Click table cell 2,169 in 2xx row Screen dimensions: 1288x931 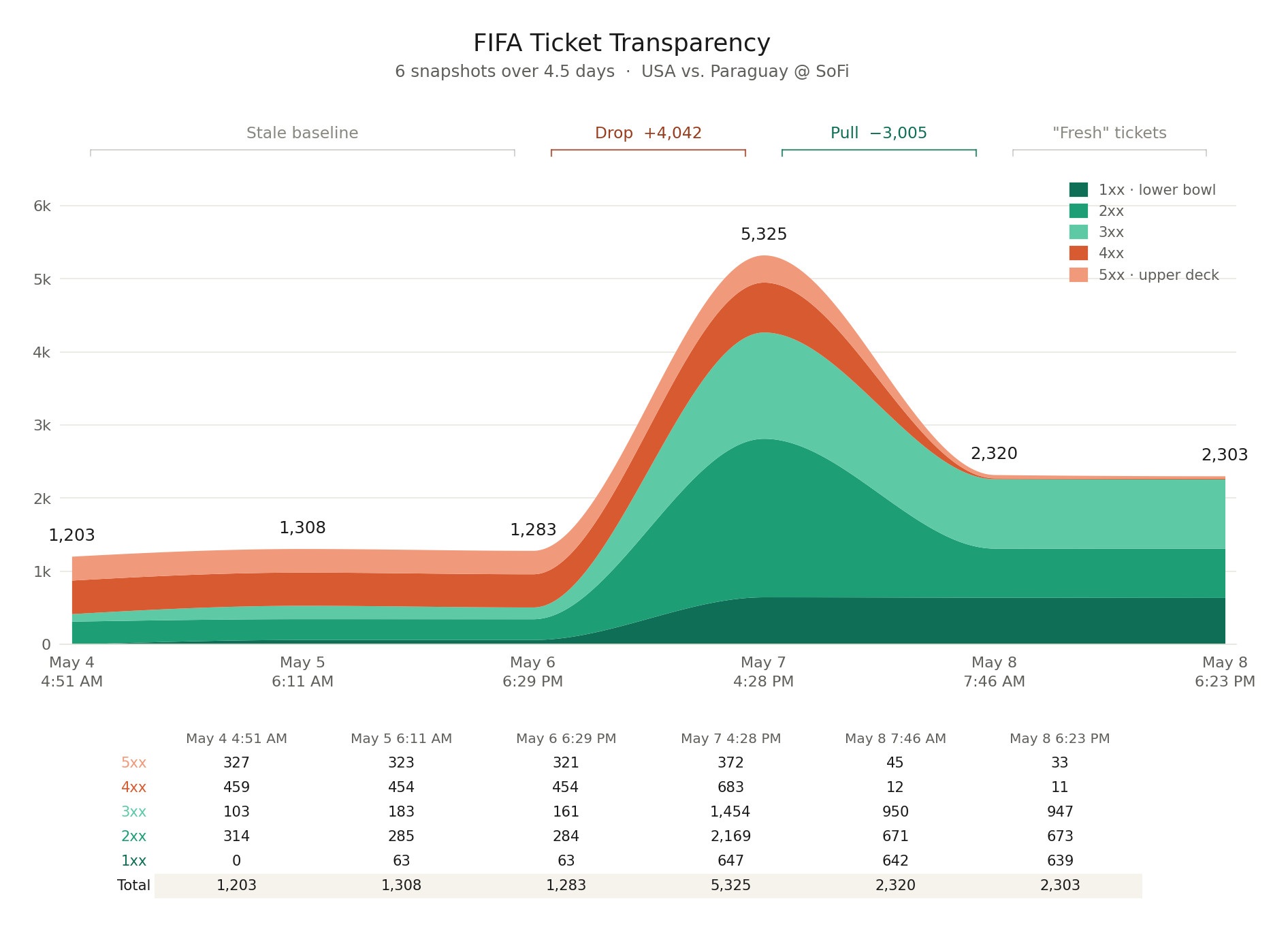coord(731,836)
